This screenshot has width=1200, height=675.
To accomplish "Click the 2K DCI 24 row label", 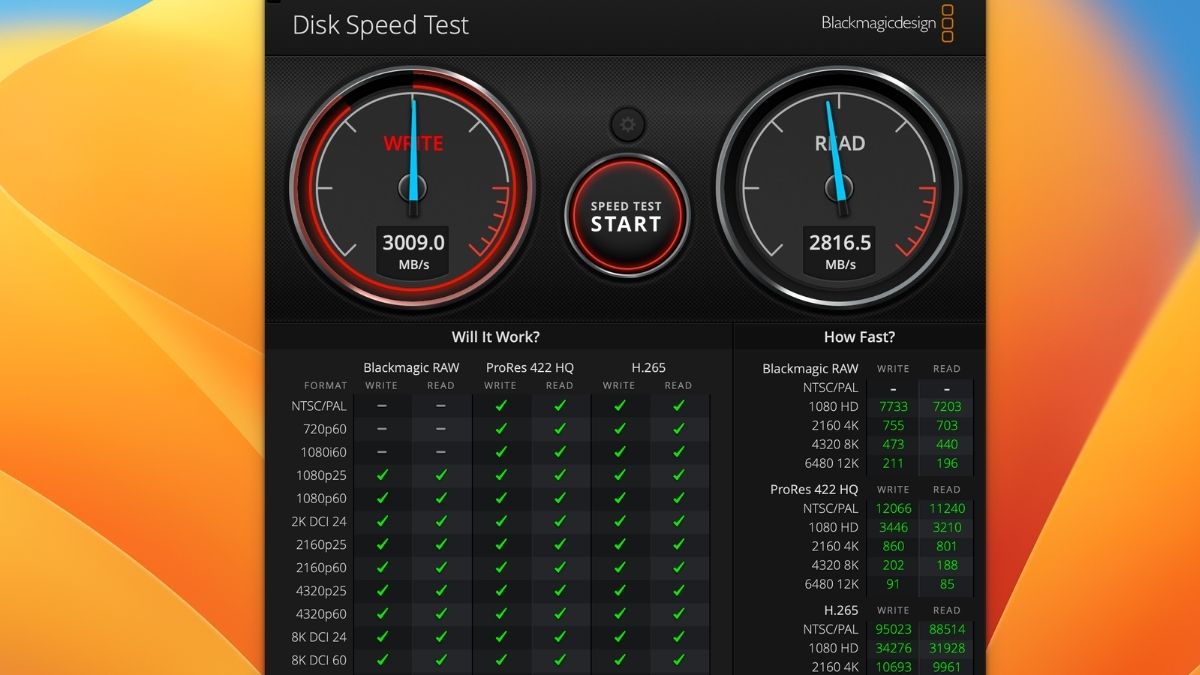I will [320, 521].
